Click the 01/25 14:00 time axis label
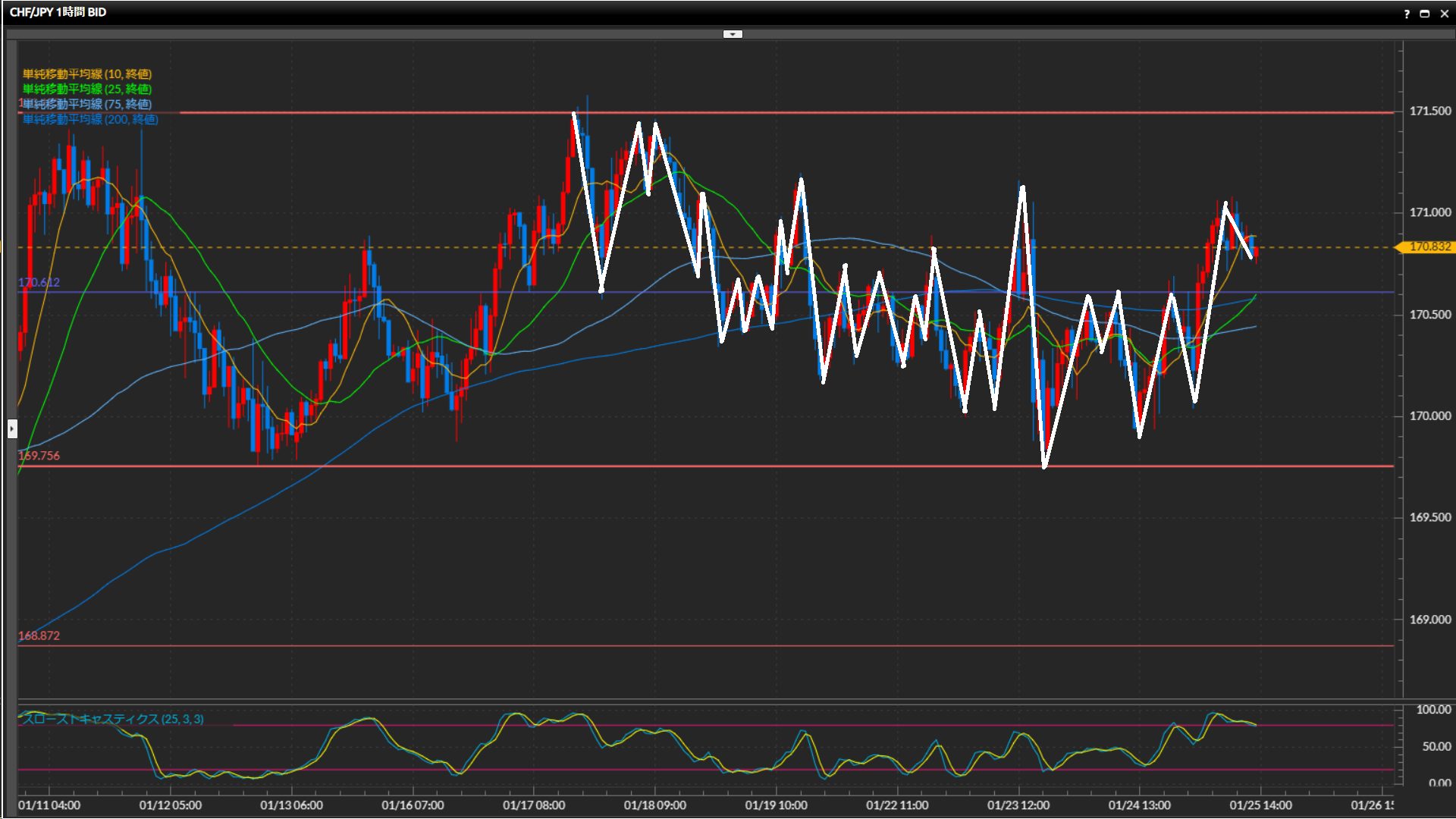The image size is (1456, 819). click(1260, 805)
